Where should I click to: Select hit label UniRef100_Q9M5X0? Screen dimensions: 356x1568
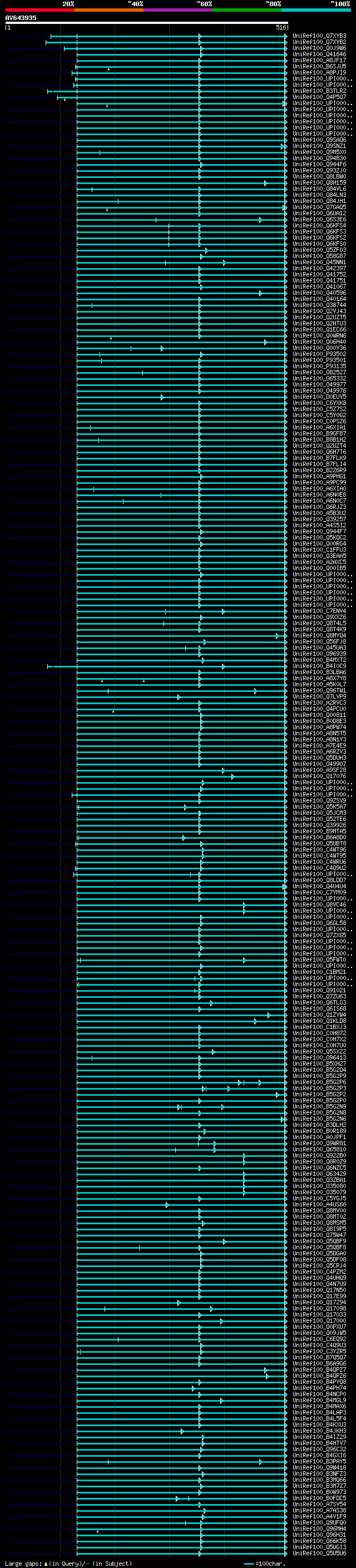click(x=319, y=152)
